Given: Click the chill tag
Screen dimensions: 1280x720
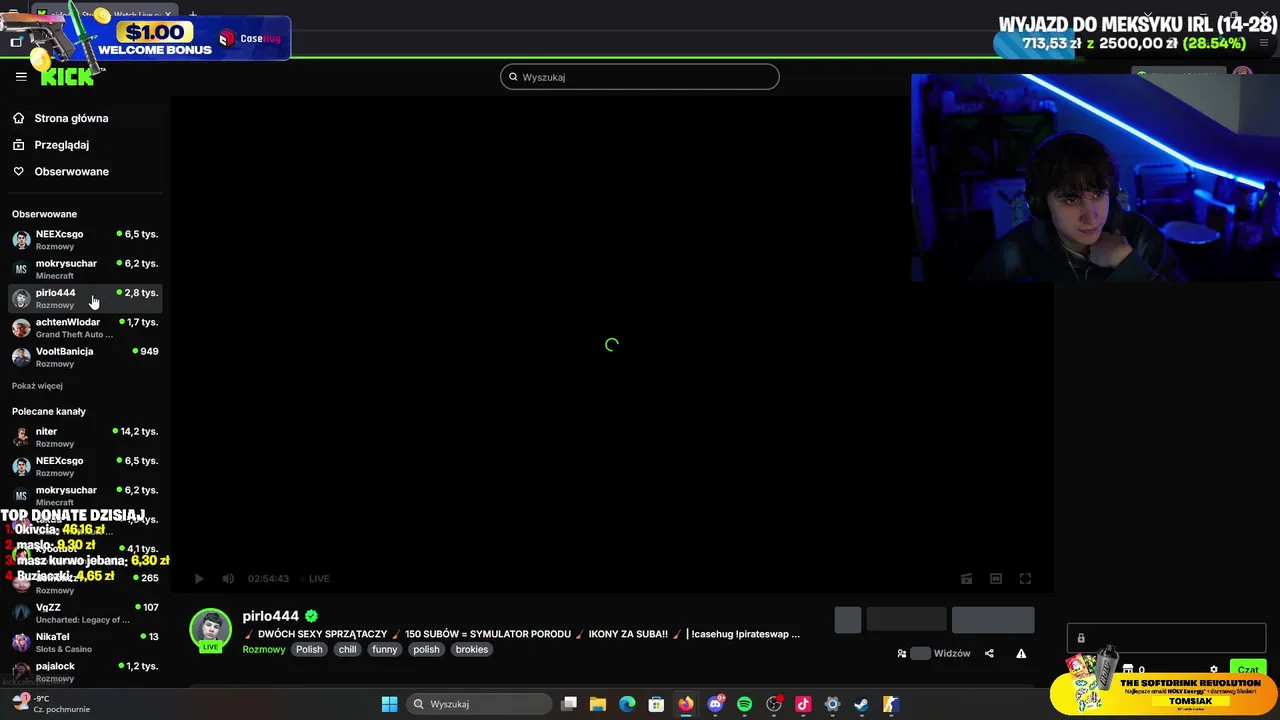Looking at the screenshot, I should pos(347,650).
